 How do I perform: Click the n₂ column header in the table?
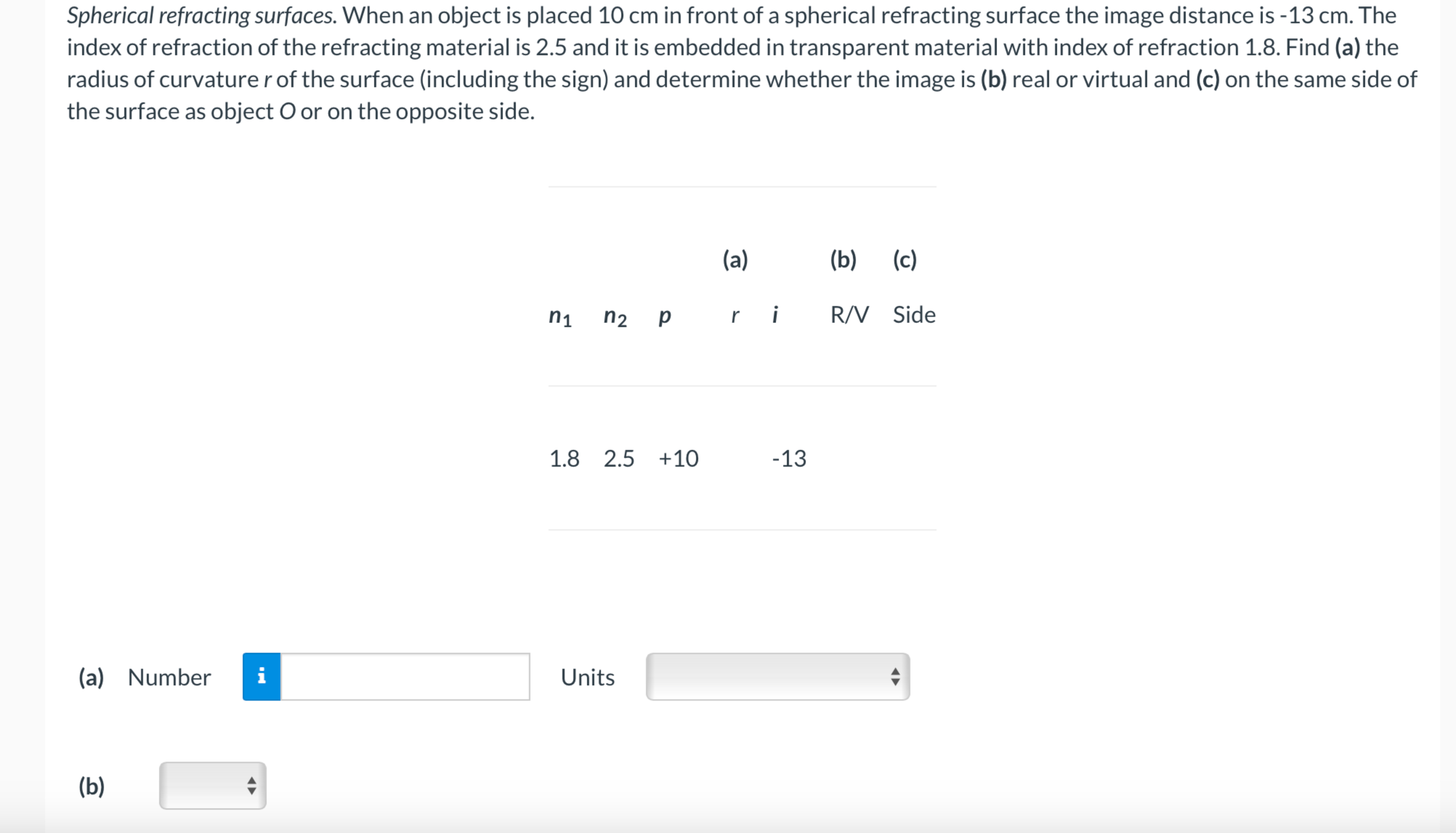[x=615, y=316]
